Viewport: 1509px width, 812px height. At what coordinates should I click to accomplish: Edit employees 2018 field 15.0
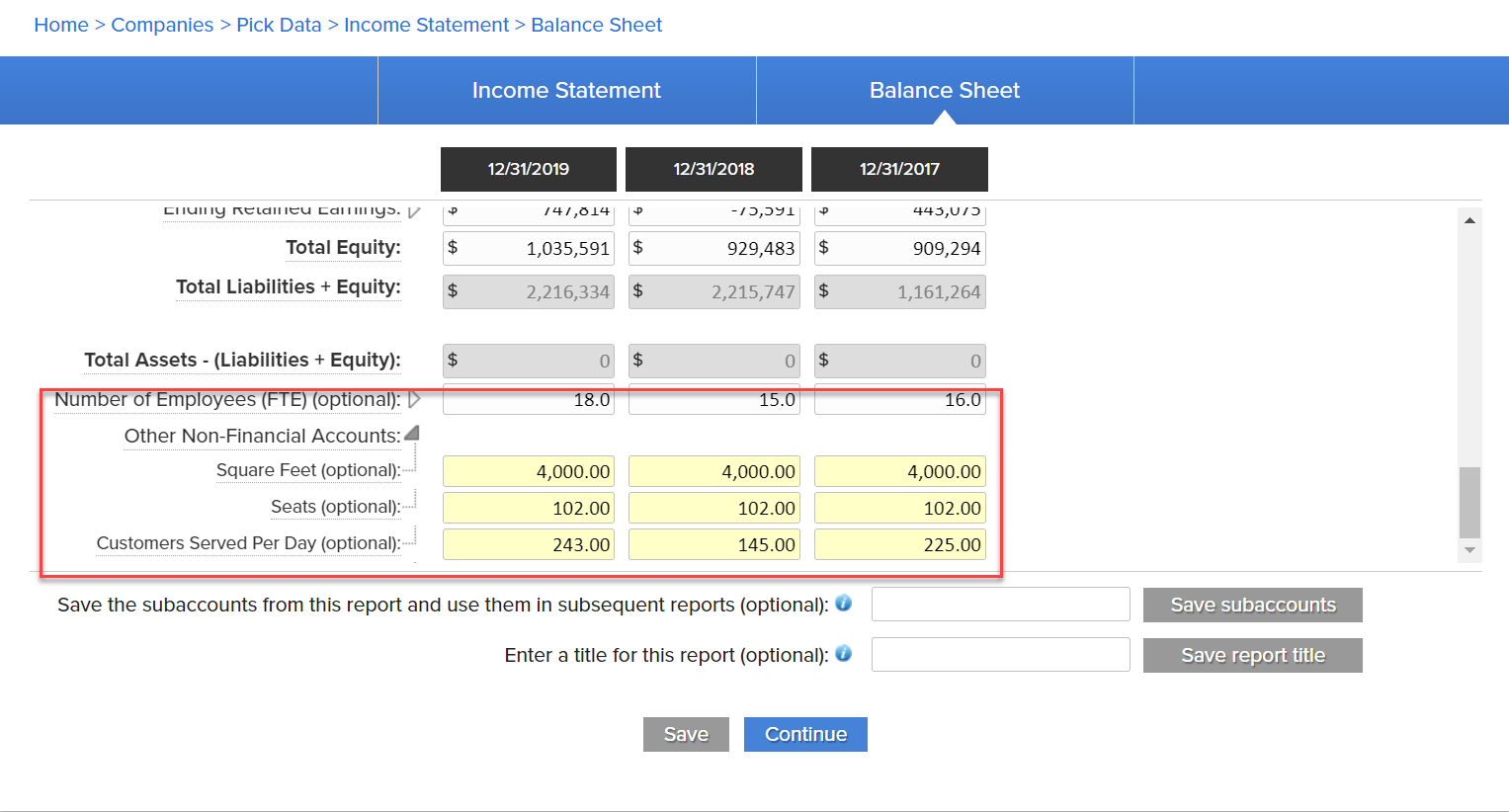point(714,399)
